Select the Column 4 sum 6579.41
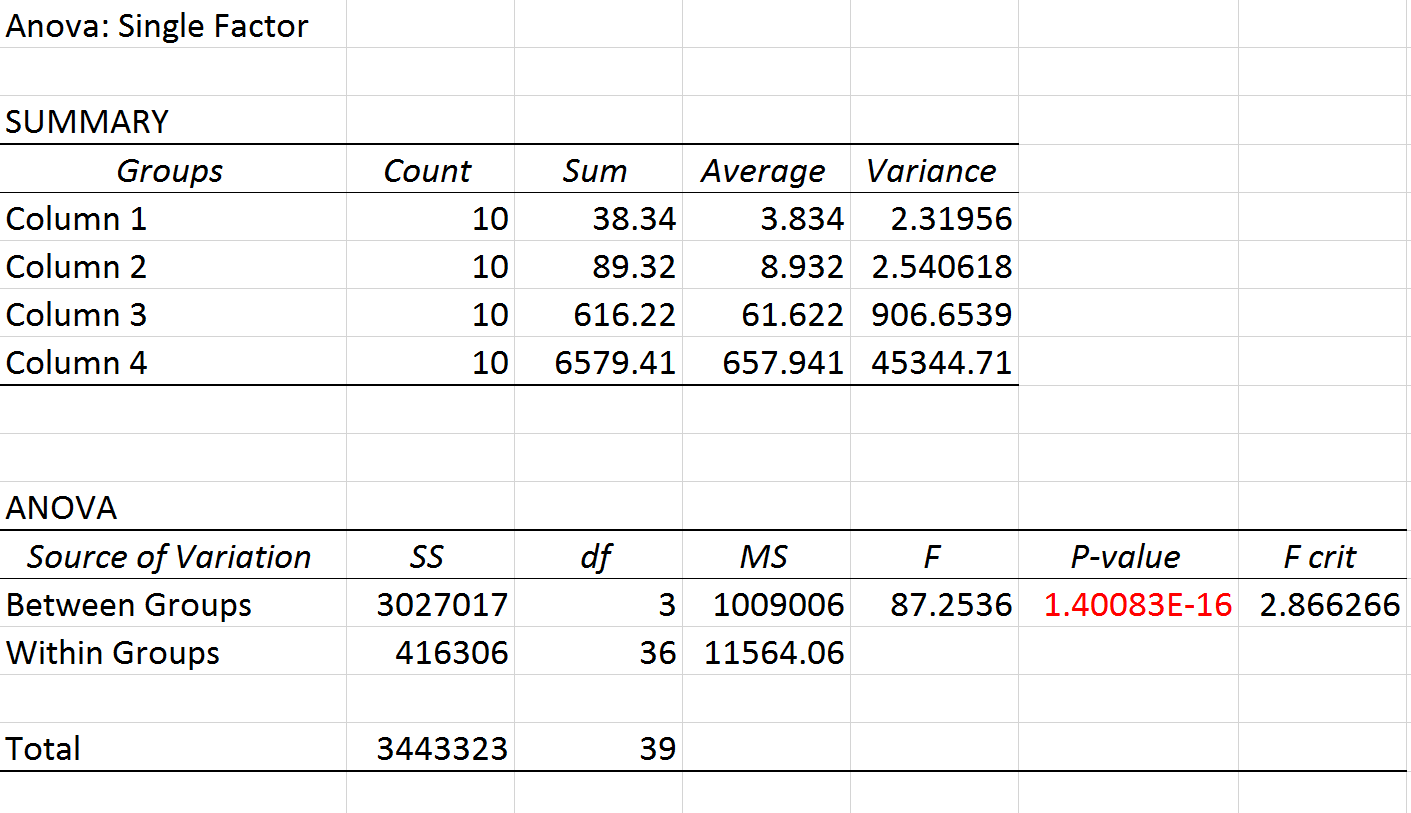1411x813 pixels. pos(615,363)
